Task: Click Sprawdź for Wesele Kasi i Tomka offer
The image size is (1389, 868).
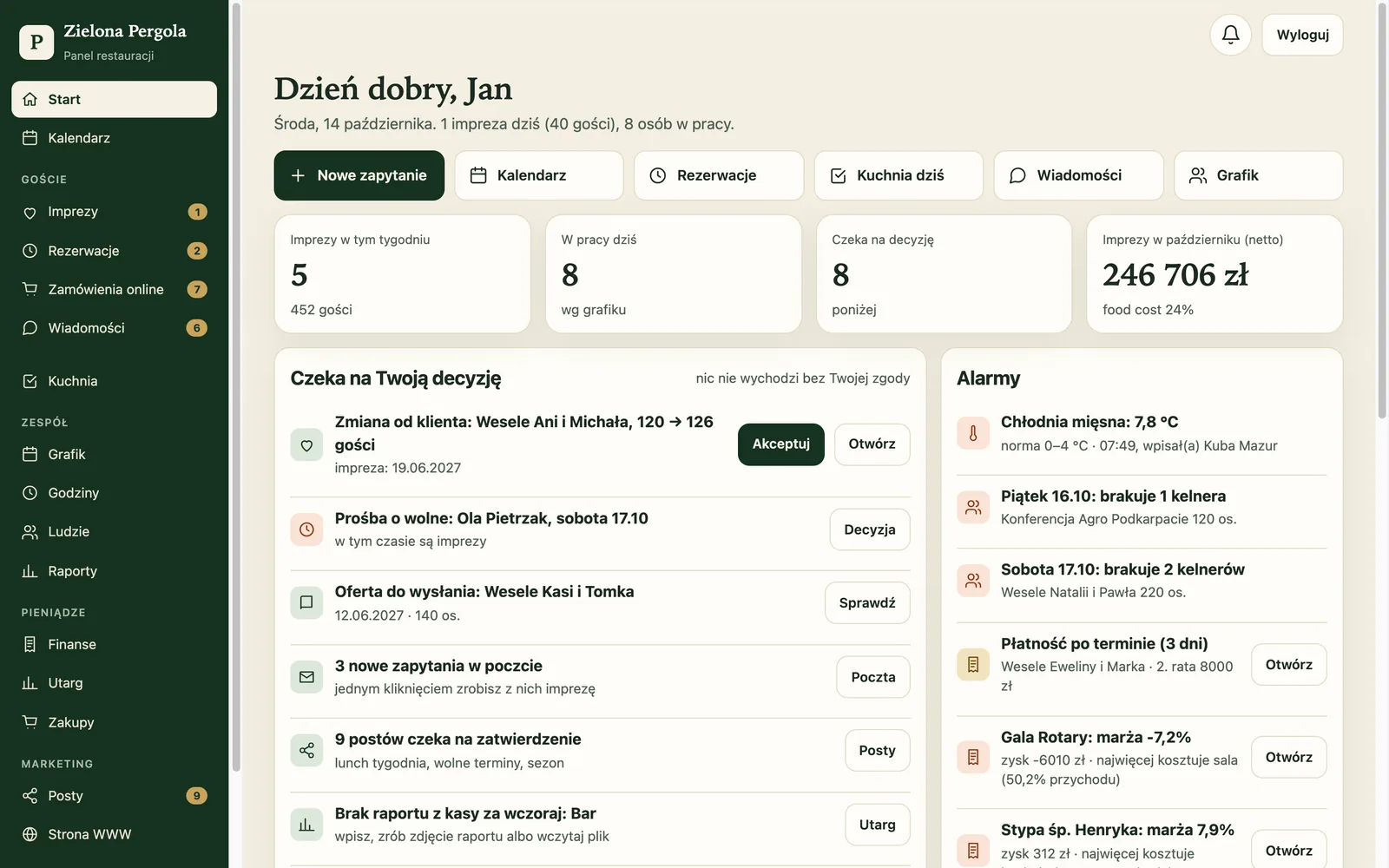Action: 867,602
